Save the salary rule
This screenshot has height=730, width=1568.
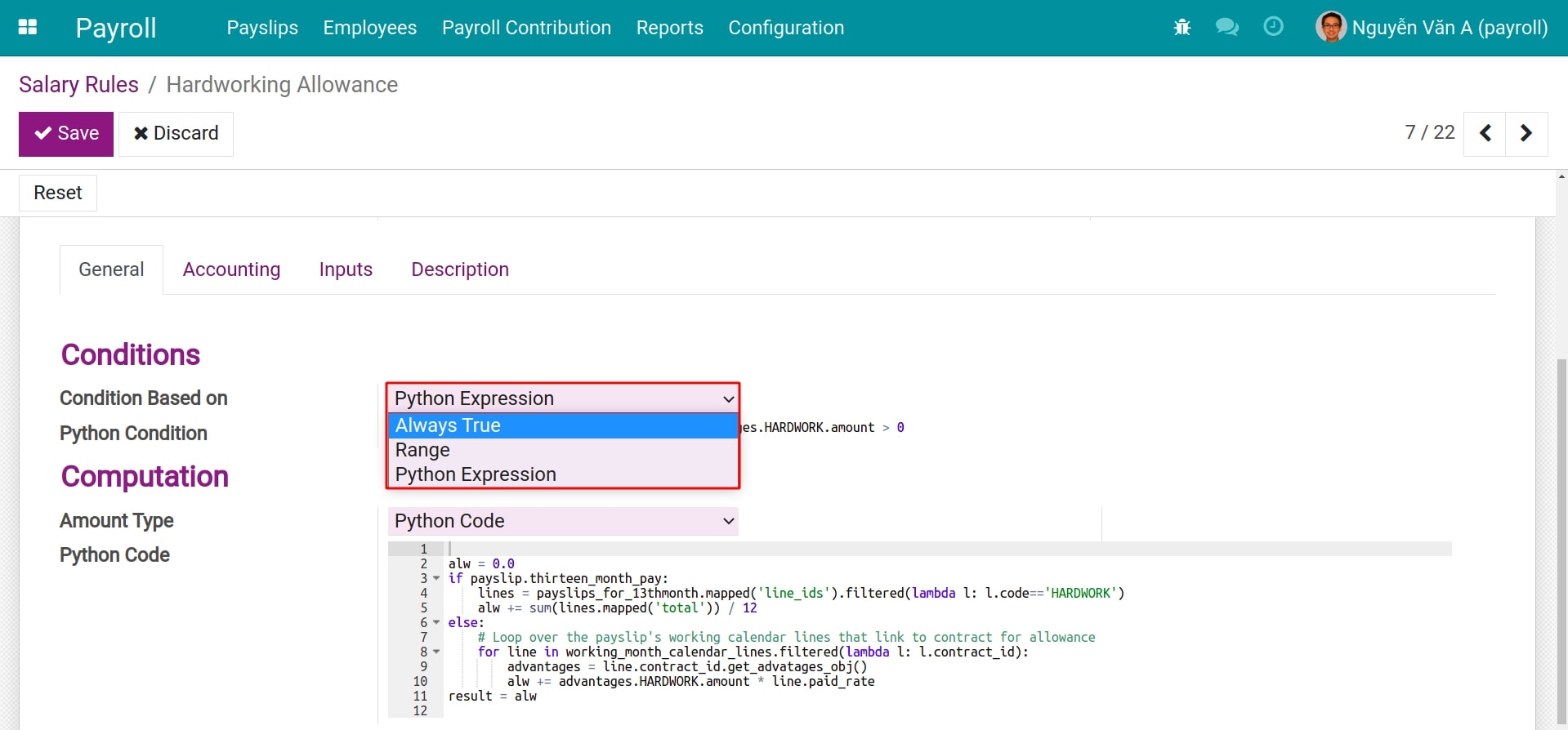(x=66, y=133)
